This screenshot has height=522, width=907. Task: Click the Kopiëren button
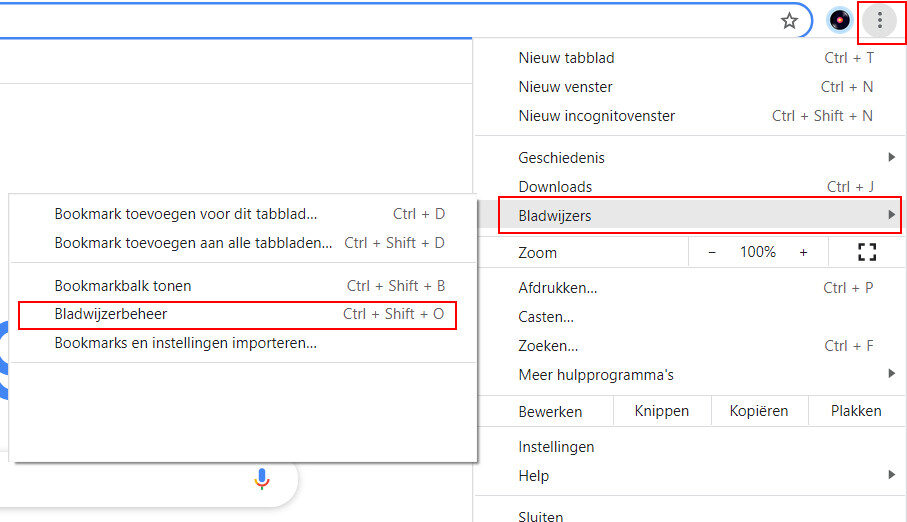coord(759,411)
